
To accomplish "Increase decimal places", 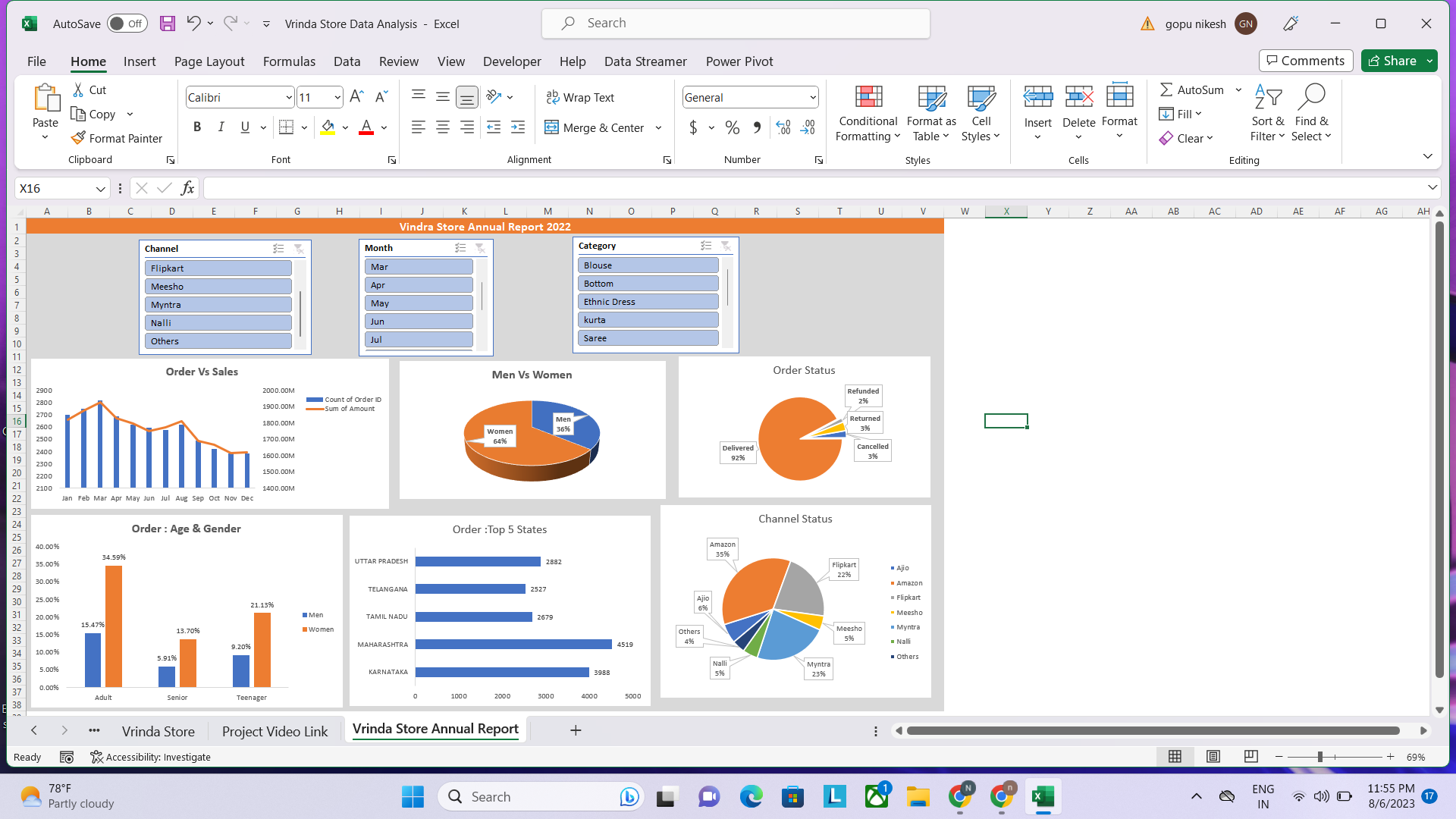I will (783, 127).
